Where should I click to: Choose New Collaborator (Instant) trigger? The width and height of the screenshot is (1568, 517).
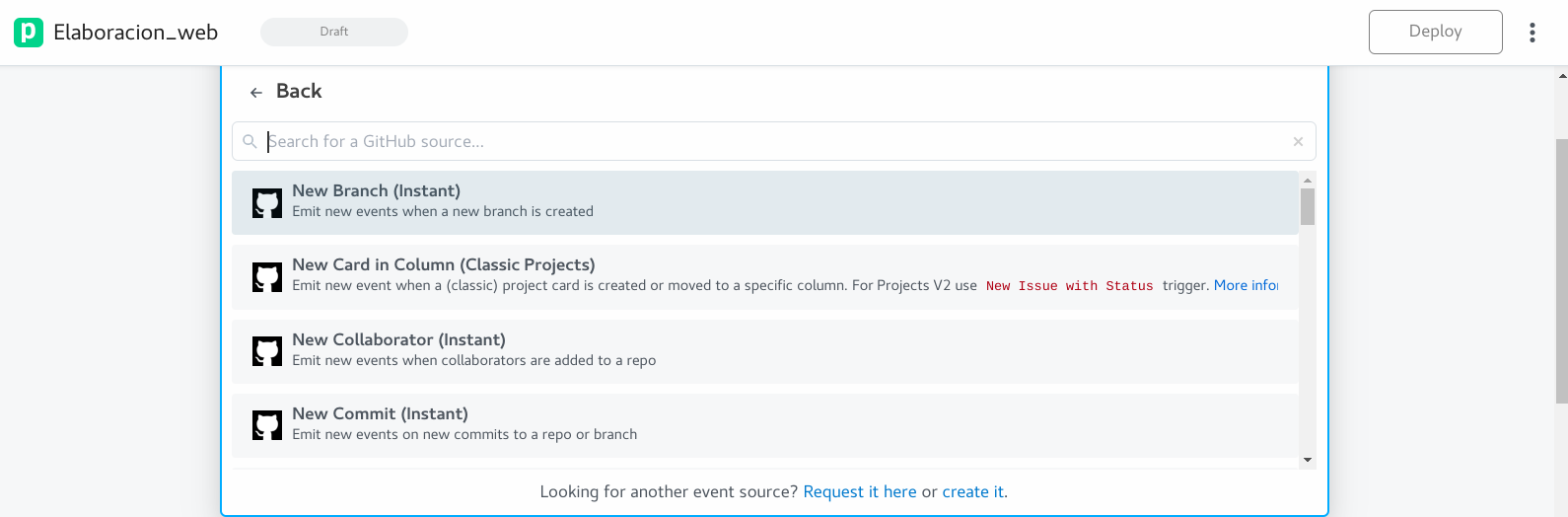pos(398,340)
